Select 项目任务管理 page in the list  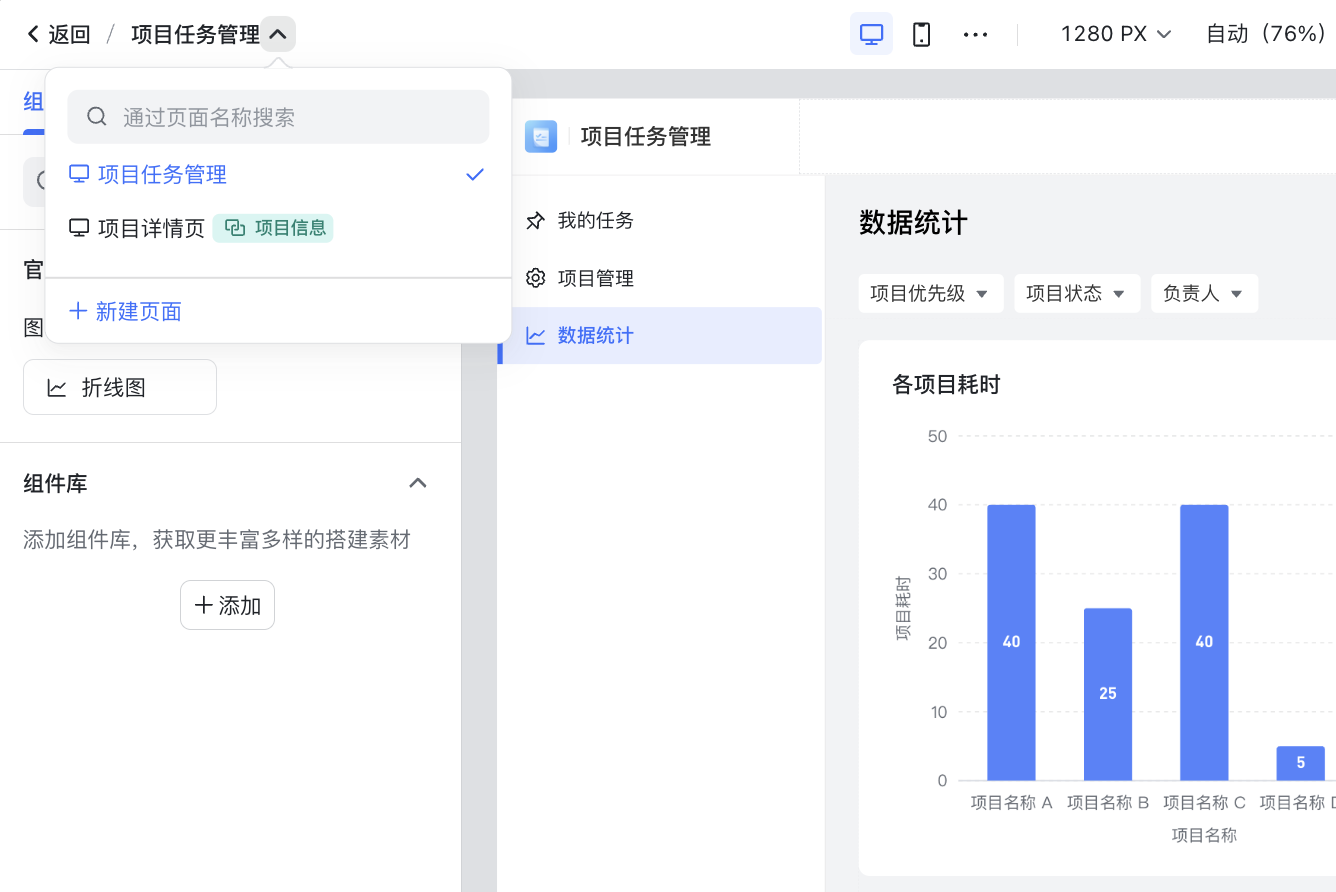[278, 175]
